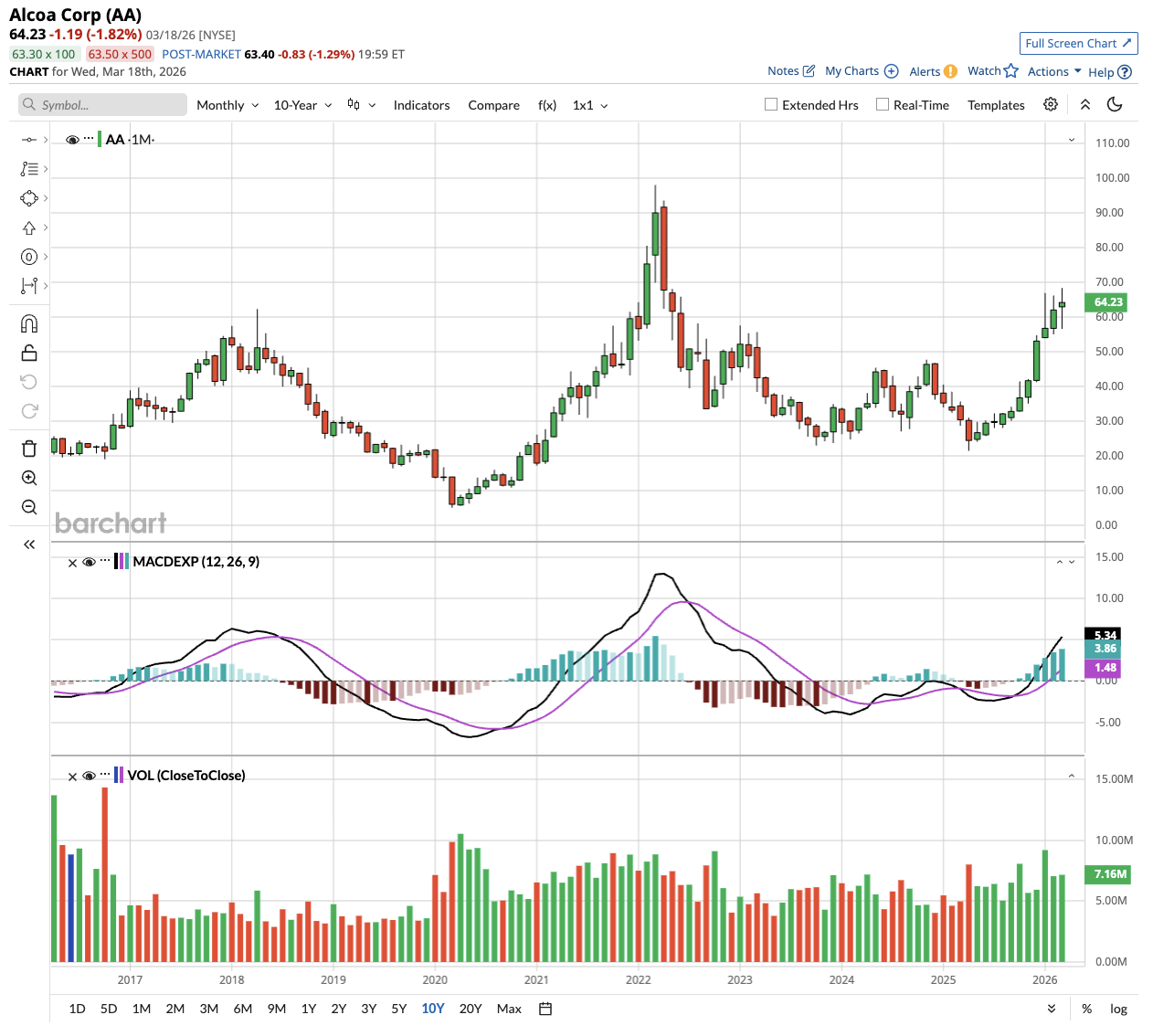Click the Symbol search field
The width and height of the screenshot is (1153, 1036).
(102, 105)
